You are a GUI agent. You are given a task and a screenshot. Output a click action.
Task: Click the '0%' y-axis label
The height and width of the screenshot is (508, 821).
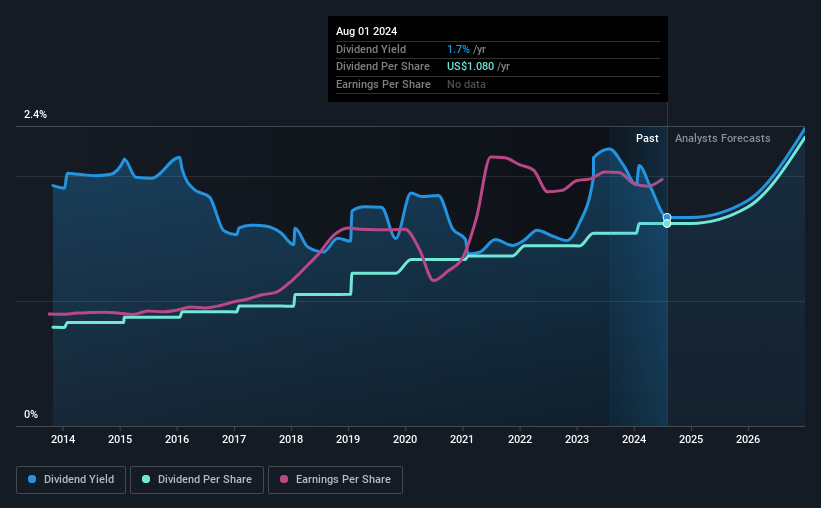click(31, 414)
